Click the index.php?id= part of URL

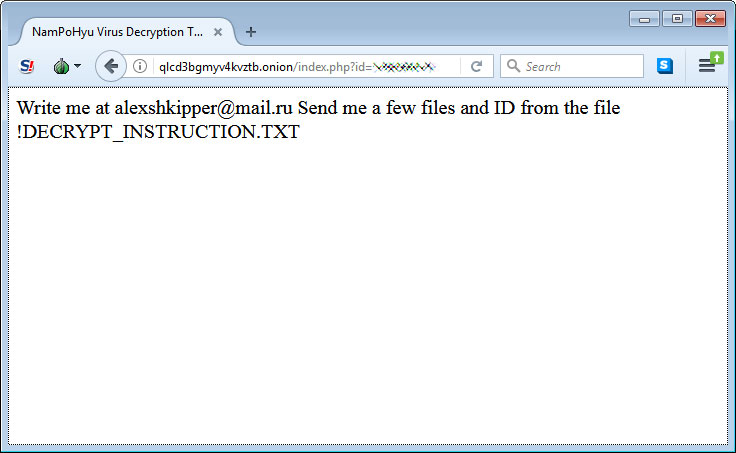tap(333, 67)
